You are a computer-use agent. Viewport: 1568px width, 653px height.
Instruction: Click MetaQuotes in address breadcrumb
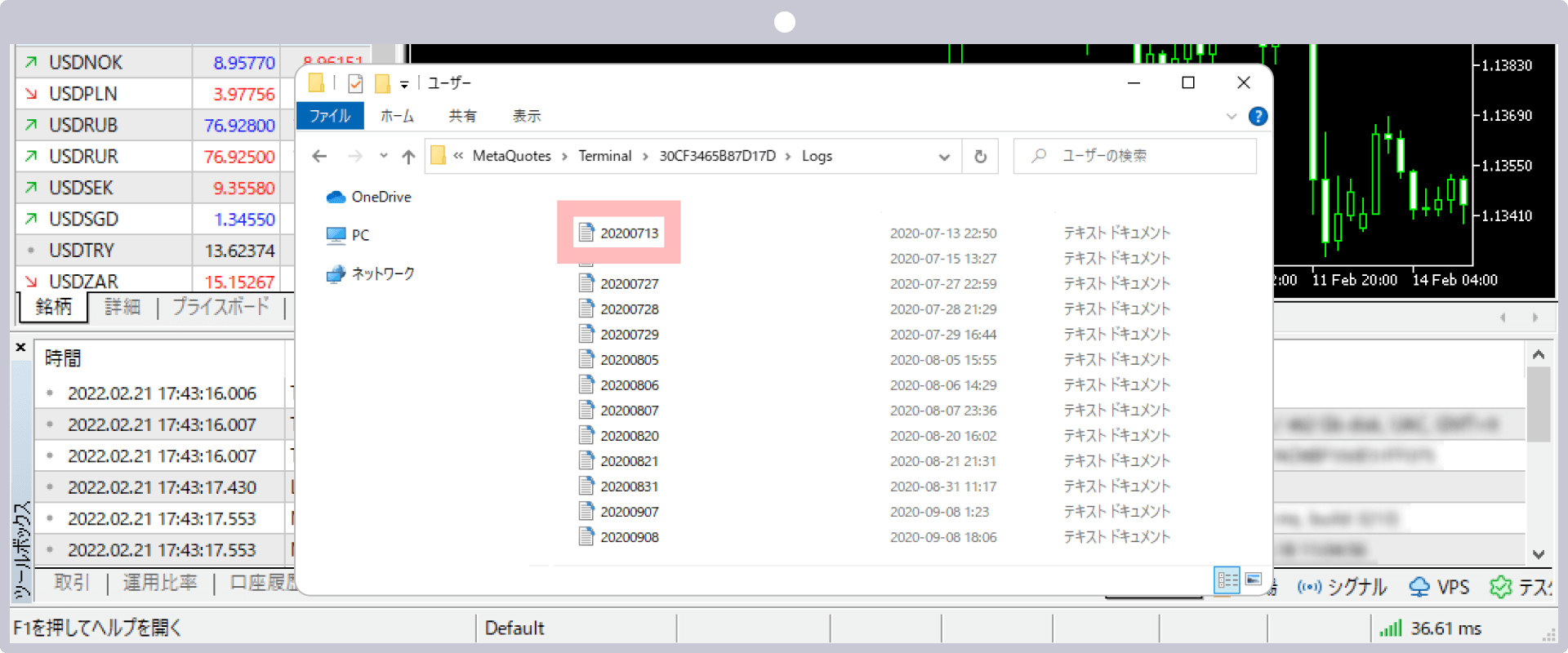[x=511, y=156]
